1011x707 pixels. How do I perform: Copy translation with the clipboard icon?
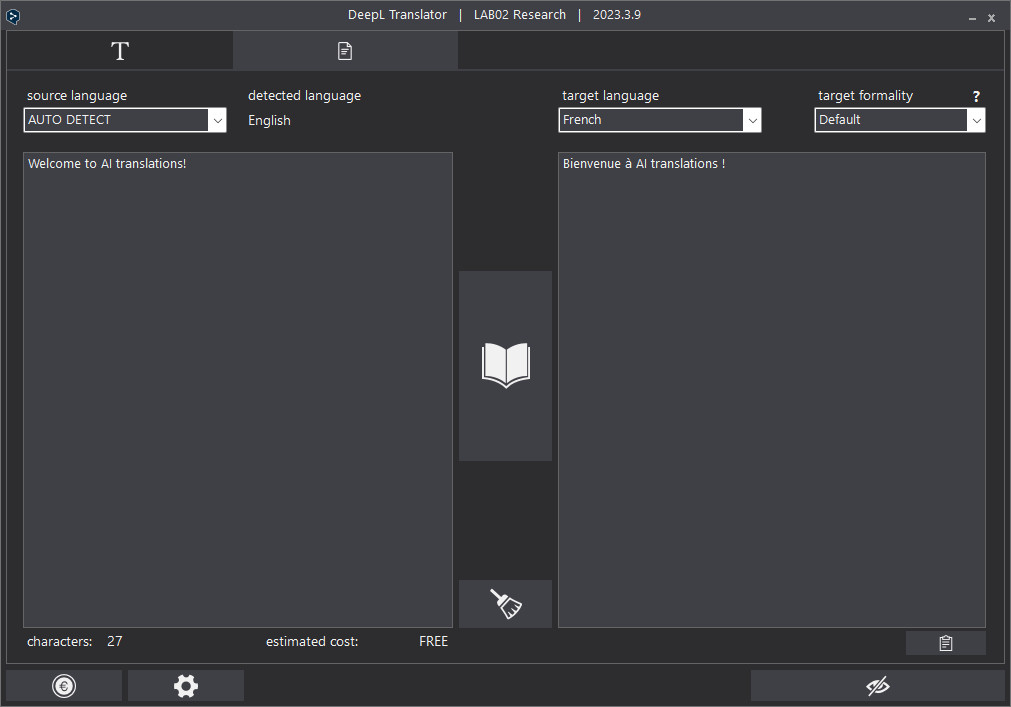point(945,643)
